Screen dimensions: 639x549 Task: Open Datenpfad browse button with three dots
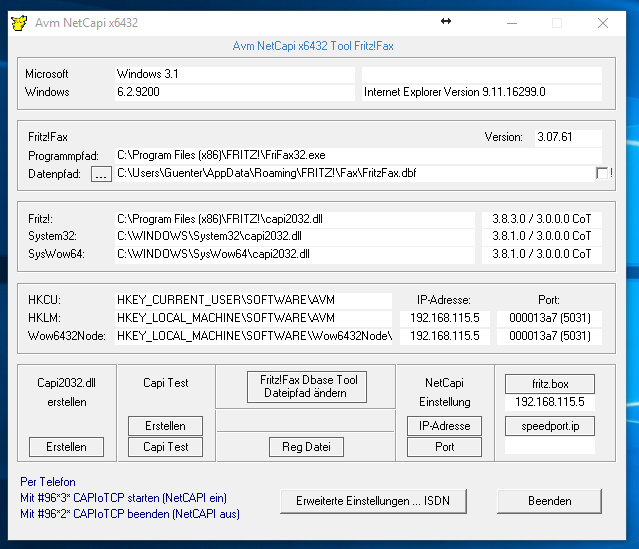[101, 174]
